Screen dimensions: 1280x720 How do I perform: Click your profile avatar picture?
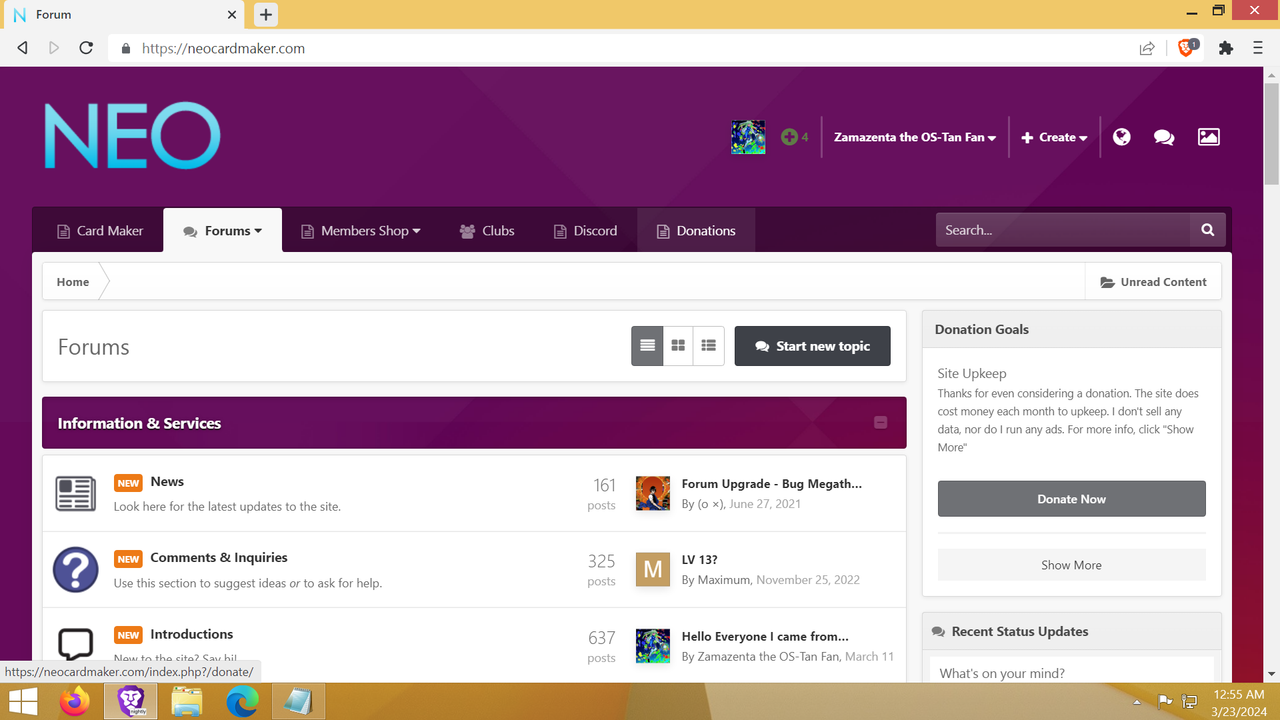[x=748, y=137]
